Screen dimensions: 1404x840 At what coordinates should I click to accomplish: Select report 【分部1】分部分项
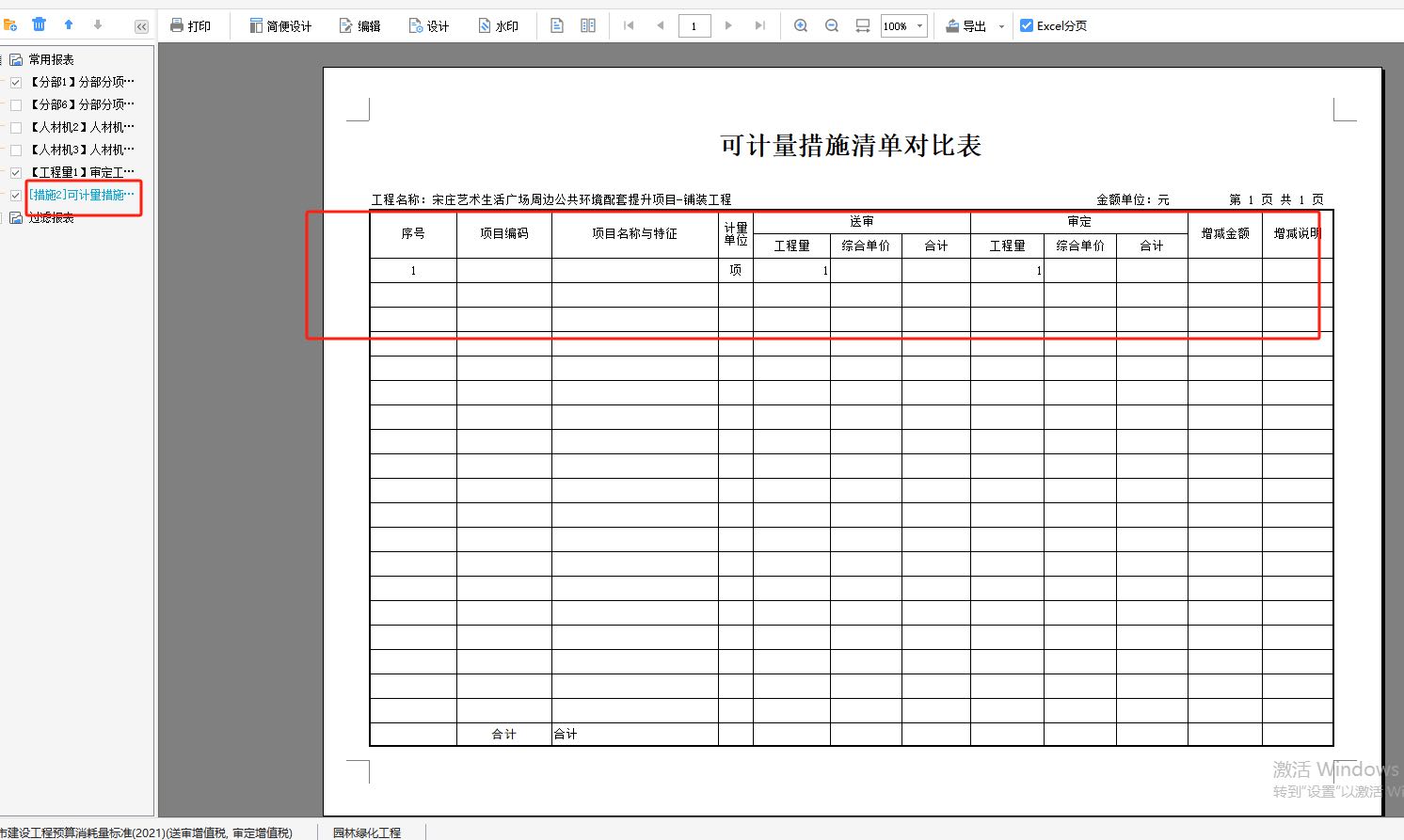click(x=82, y=82)
